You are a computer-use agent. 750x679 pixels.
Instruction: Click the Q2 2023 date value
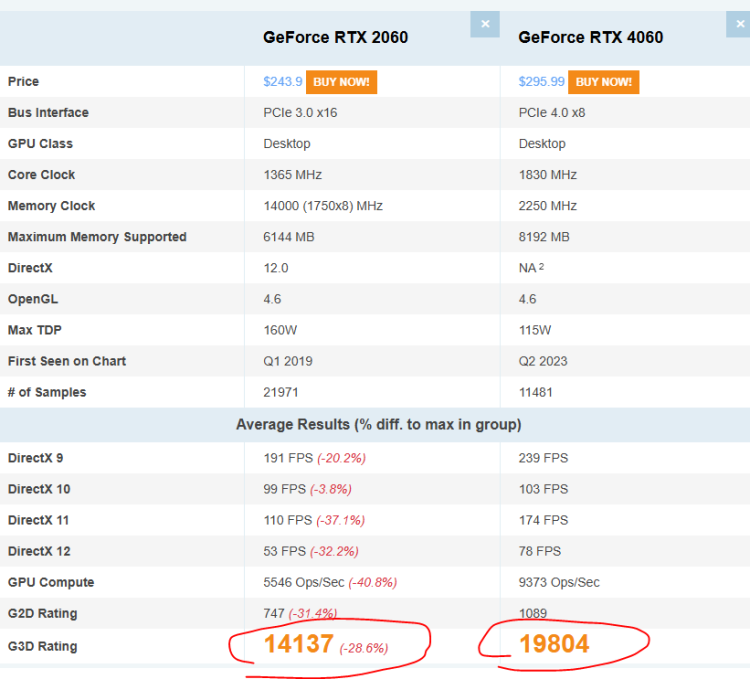(543, 361)
